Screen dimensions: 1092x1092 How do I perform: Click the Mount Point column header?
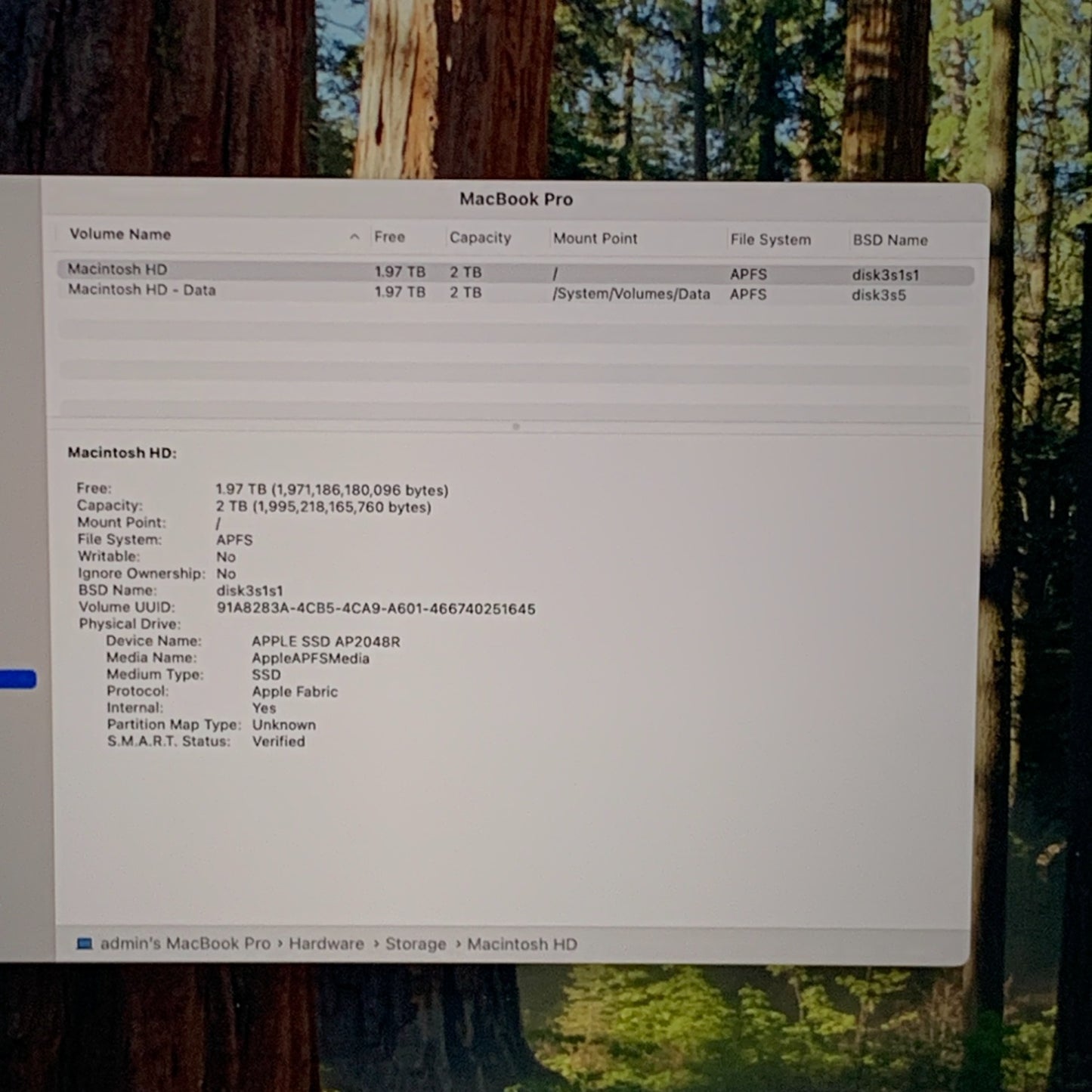pos(595,239)
